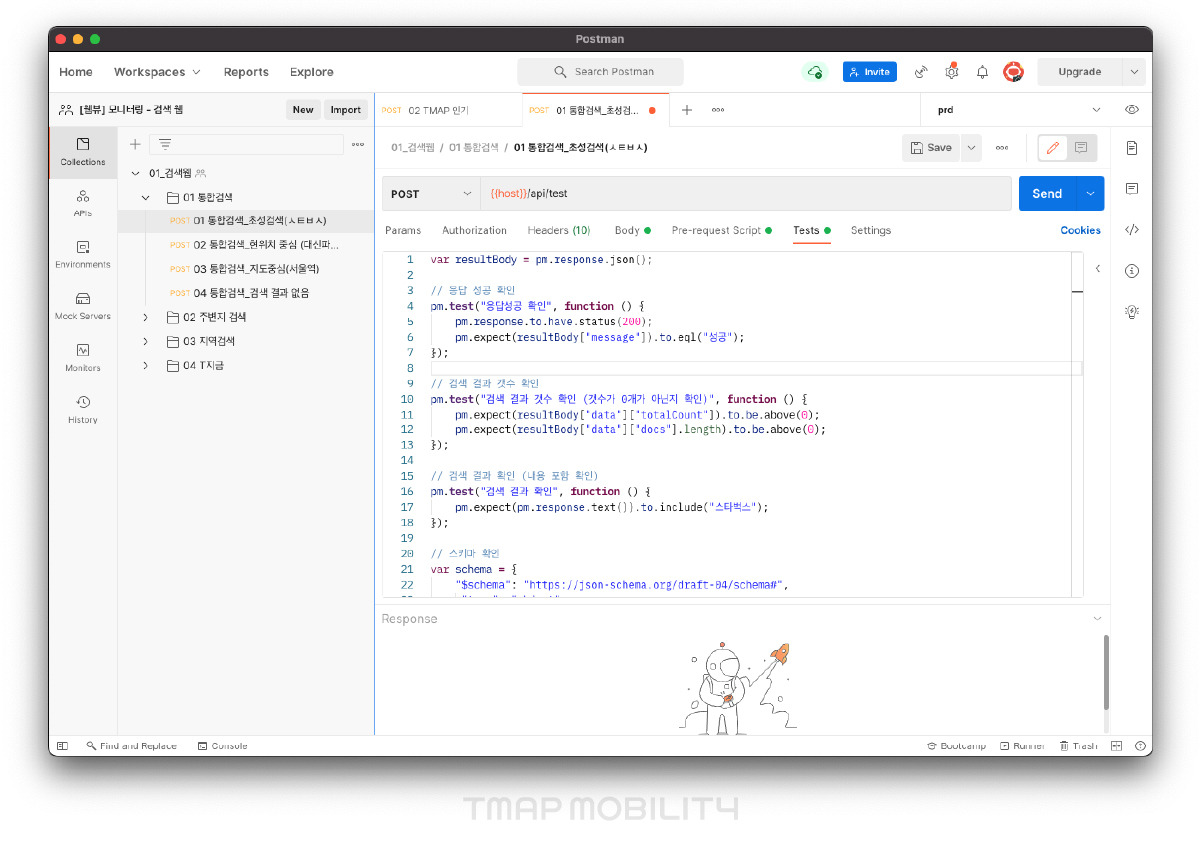Switch to the Params tab
This screenshot has height=851, width=1201.
coord(403,230)
